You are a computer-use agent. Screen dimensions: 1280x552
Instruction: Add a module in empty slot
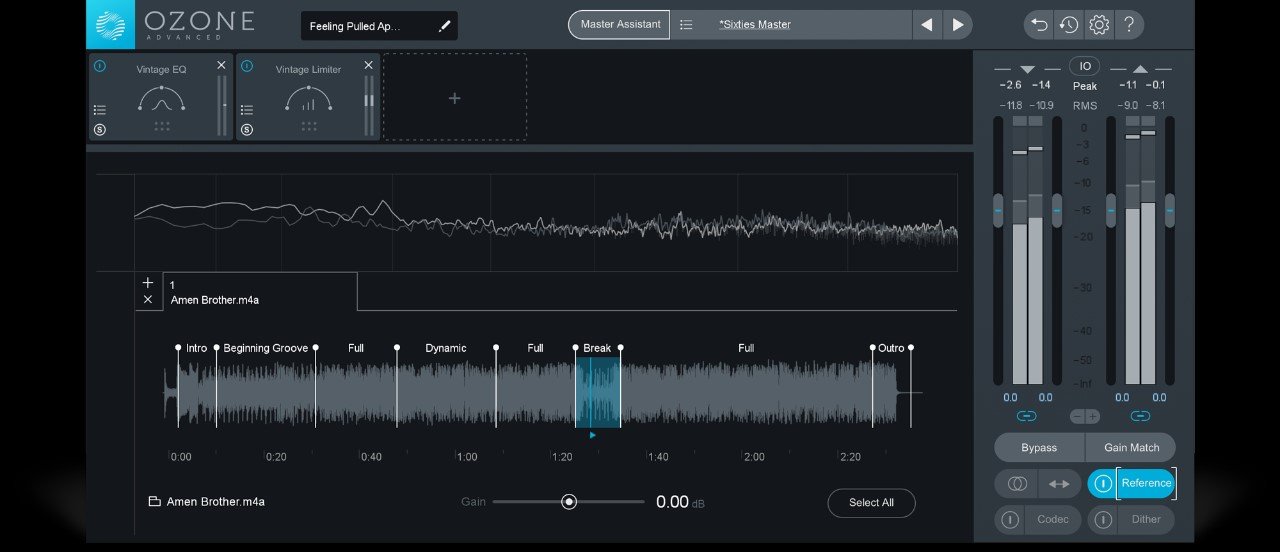coord(455,98)
